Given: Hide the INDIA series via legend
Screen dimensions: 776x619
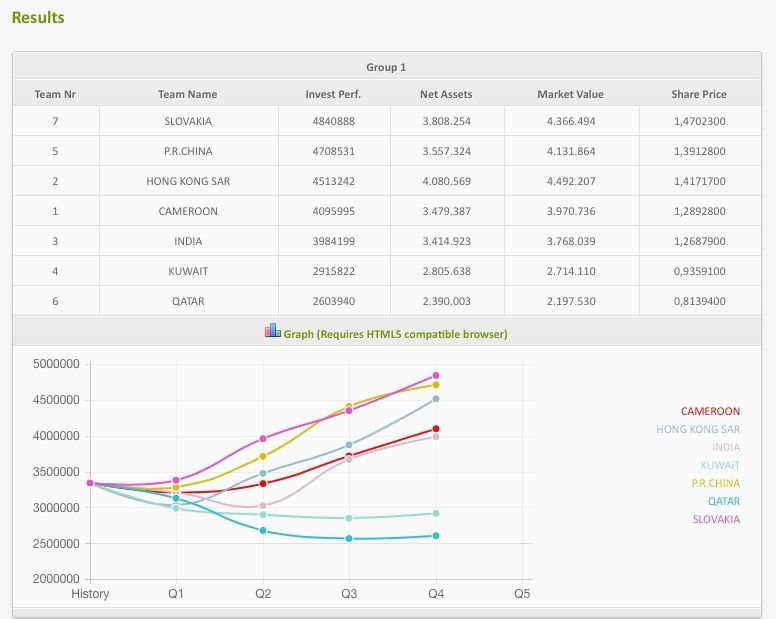Looking at the screenshot, I should pyautogui.click(x=726, y=447).
